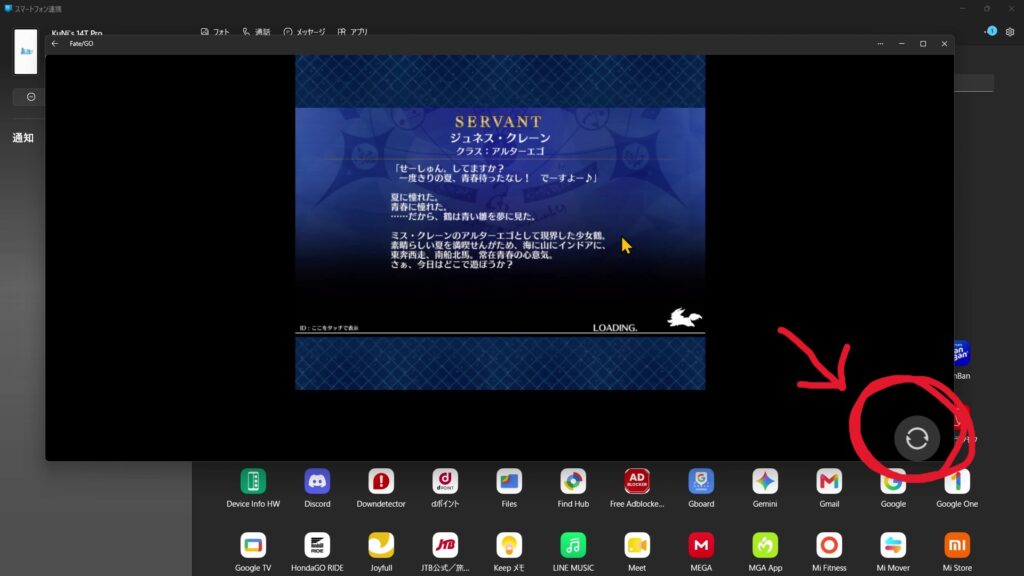1024x576 pixels.
Task: Open the dポイント app
Action: [x=445, y=488]
